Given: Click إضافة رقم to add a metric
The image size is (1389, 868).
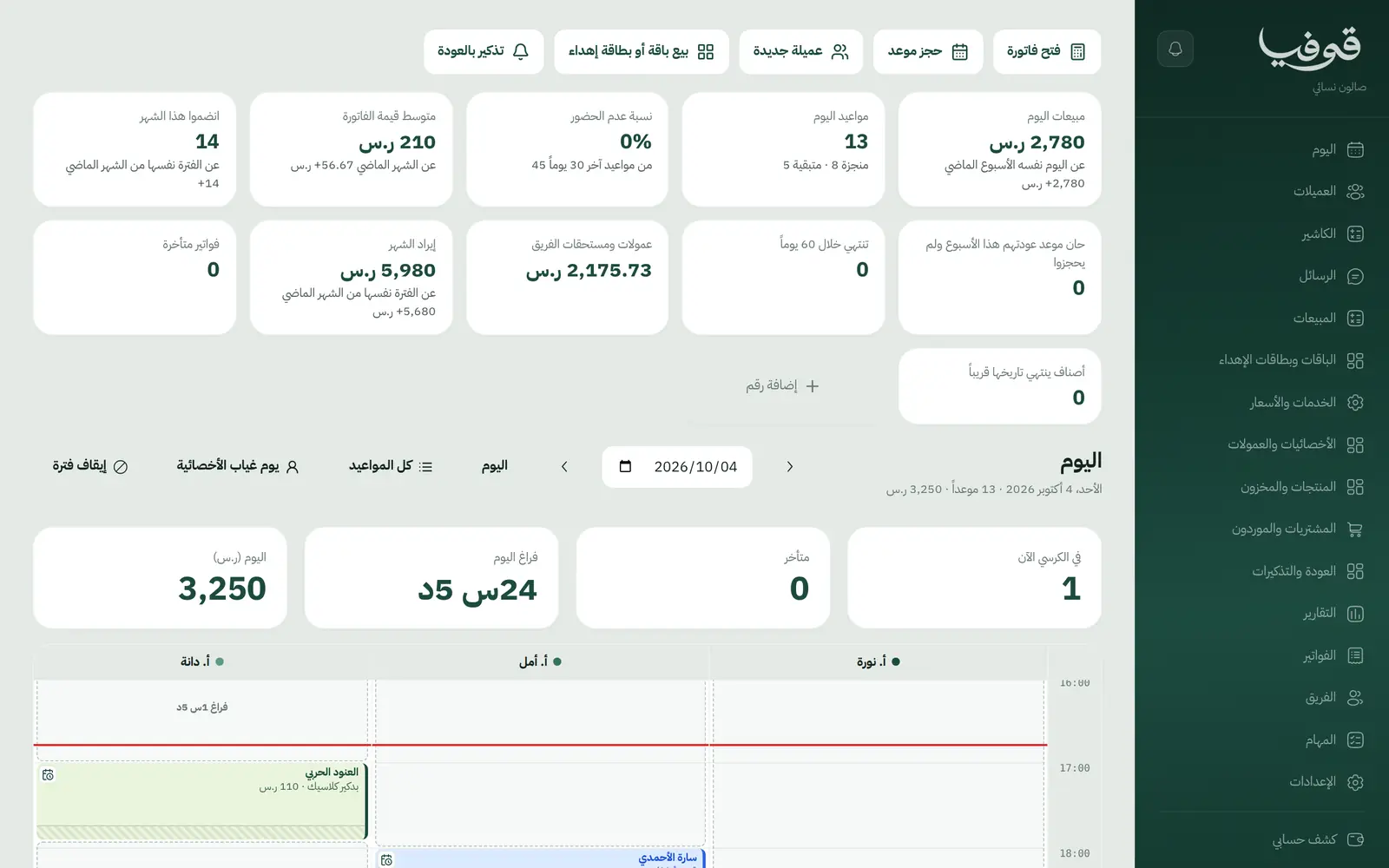Looking at the screenshot, I should point(782,385).
